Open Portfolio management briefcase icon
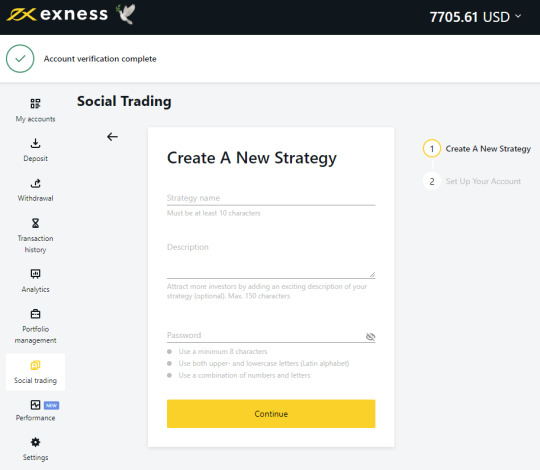Screen dimensions: 540x470 pyautogui.click(x=35, y=314)
